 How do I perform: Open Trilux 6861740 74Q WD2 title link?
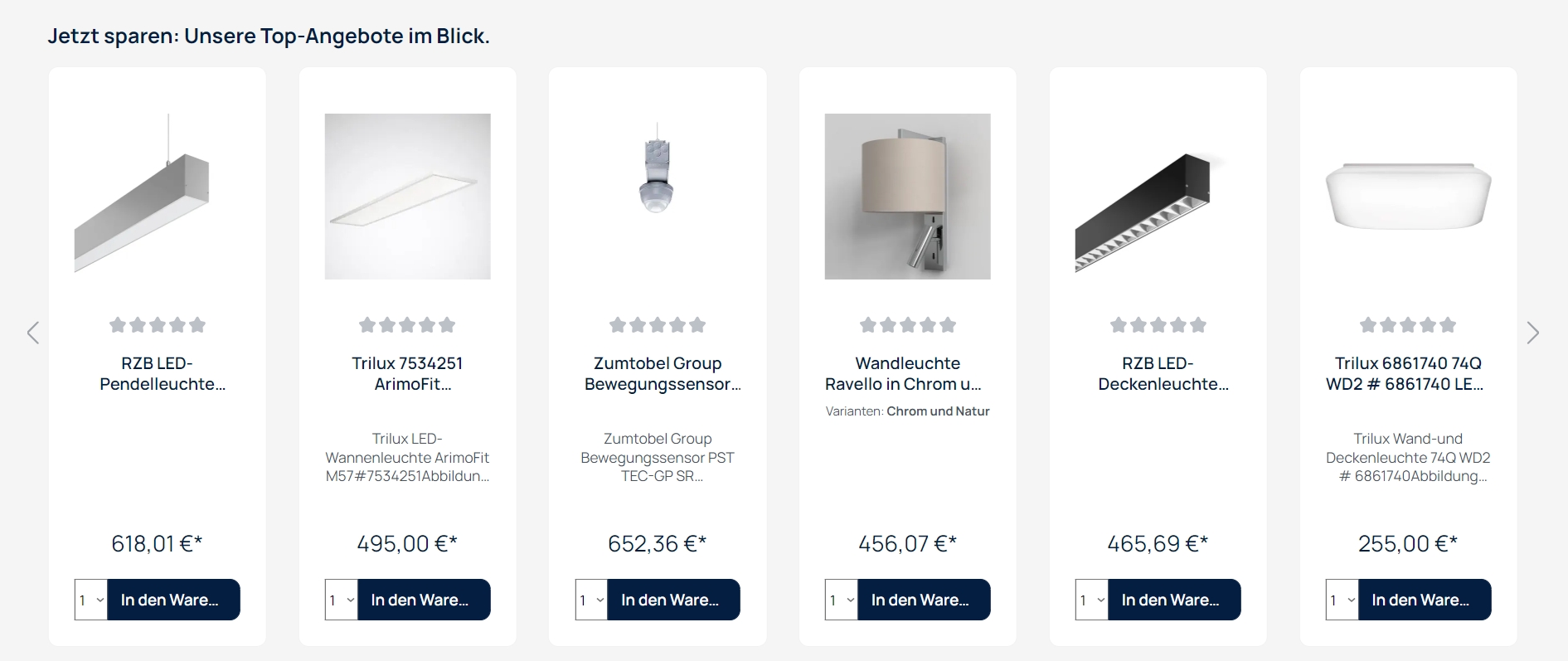click(1408, 373)
